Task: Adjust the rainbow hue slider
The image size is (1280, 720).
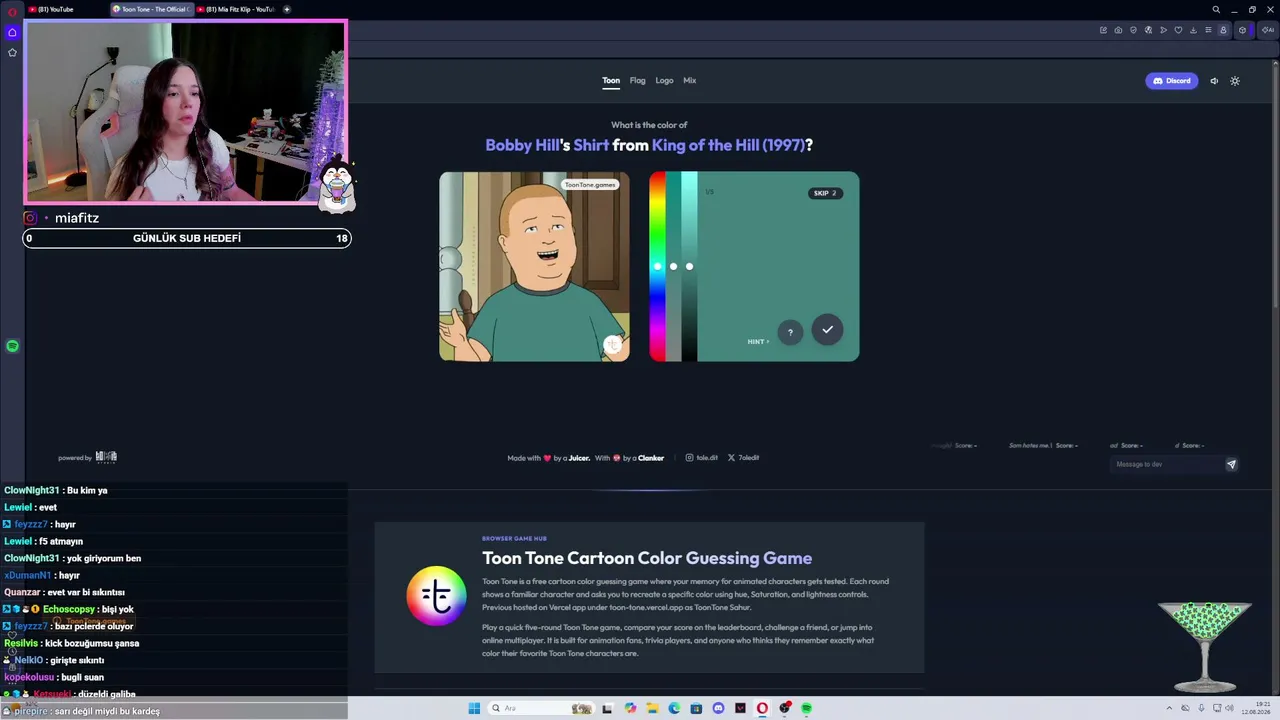Action: [657, 266]
